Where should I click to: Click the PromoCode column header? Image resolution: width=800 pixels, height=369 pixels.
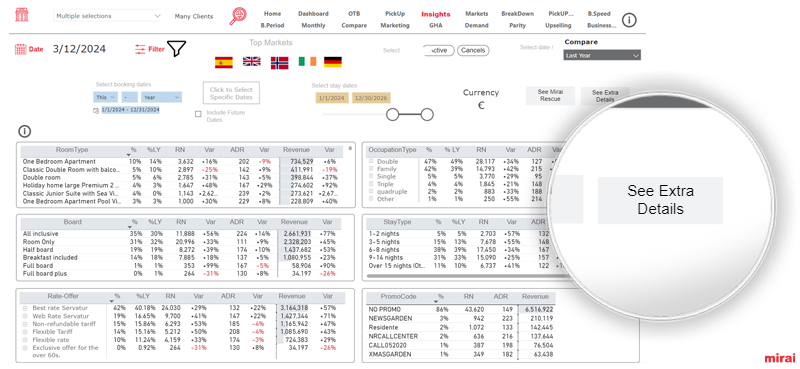pos(398,297)
